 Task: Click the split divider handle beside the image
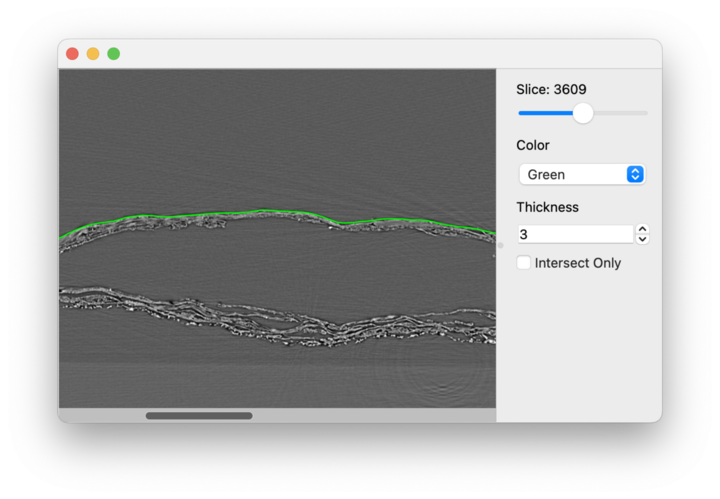click(x=500, y=246)
